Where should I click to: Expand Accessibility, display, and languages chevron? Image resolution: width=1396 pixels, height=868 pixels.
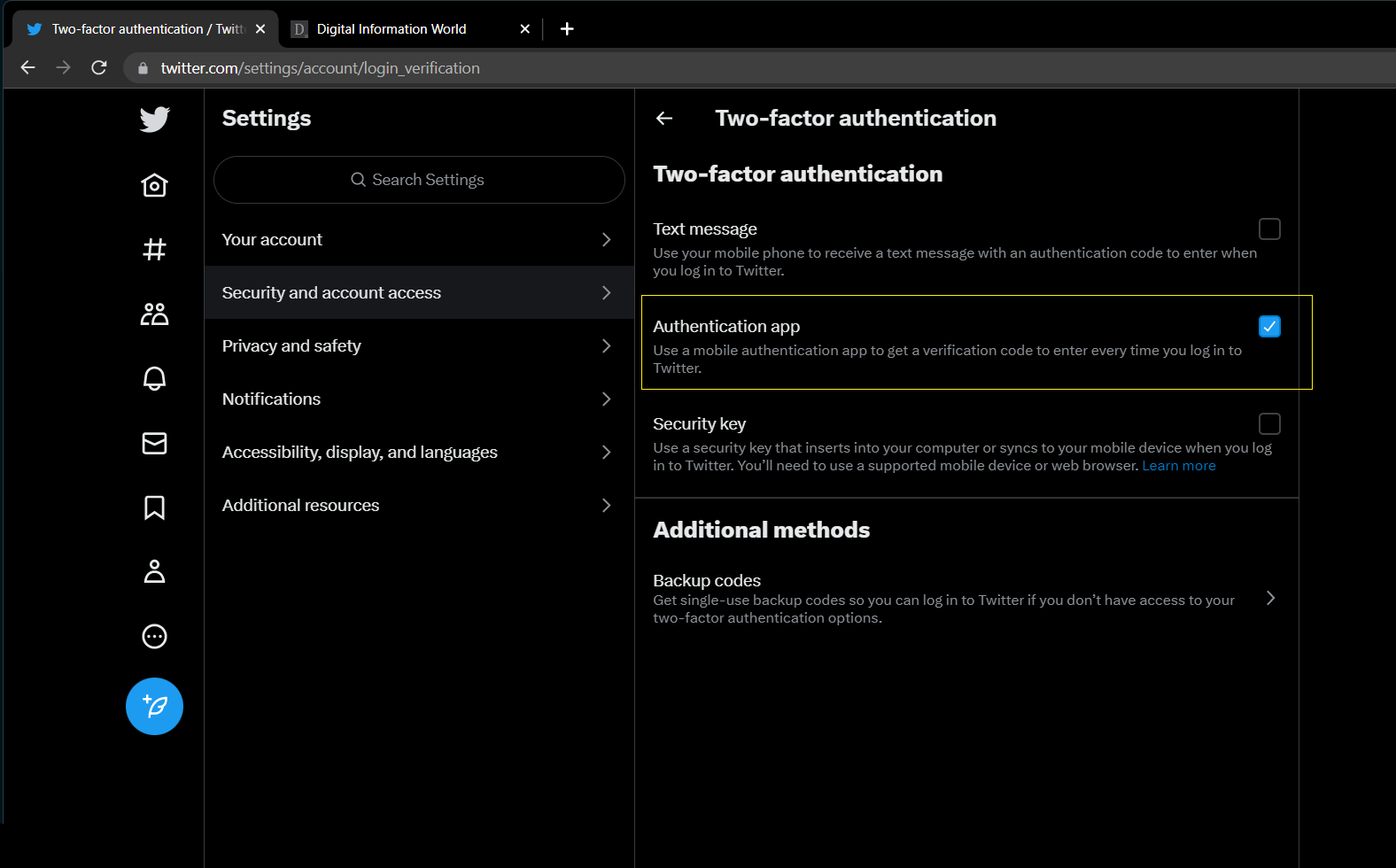coord(606,452)
